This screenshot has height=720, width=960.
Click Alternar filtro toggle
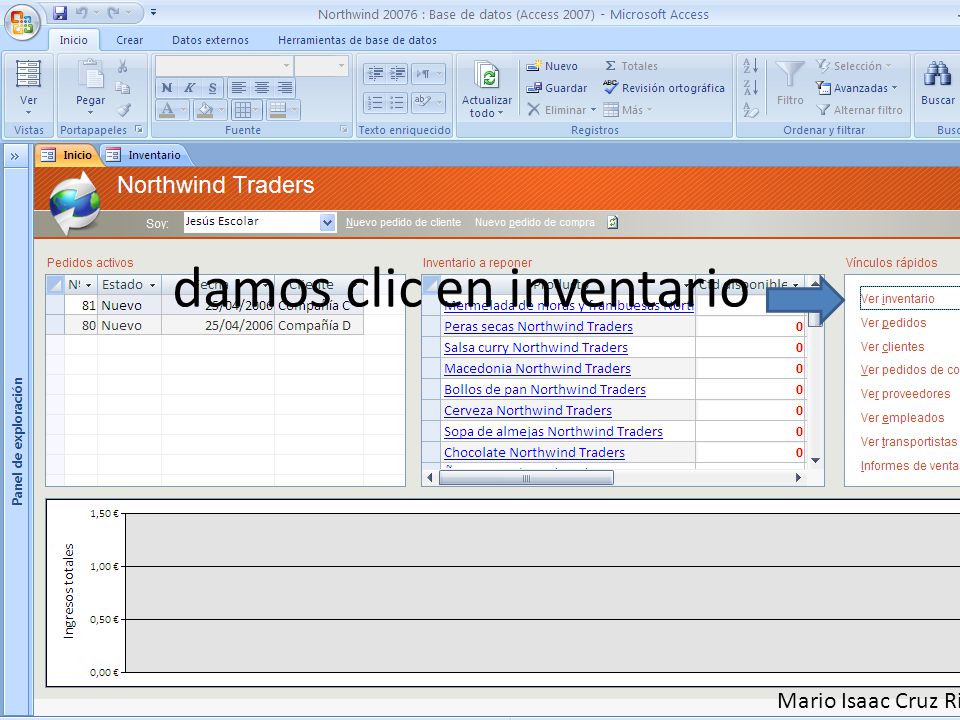click(859, 110)
